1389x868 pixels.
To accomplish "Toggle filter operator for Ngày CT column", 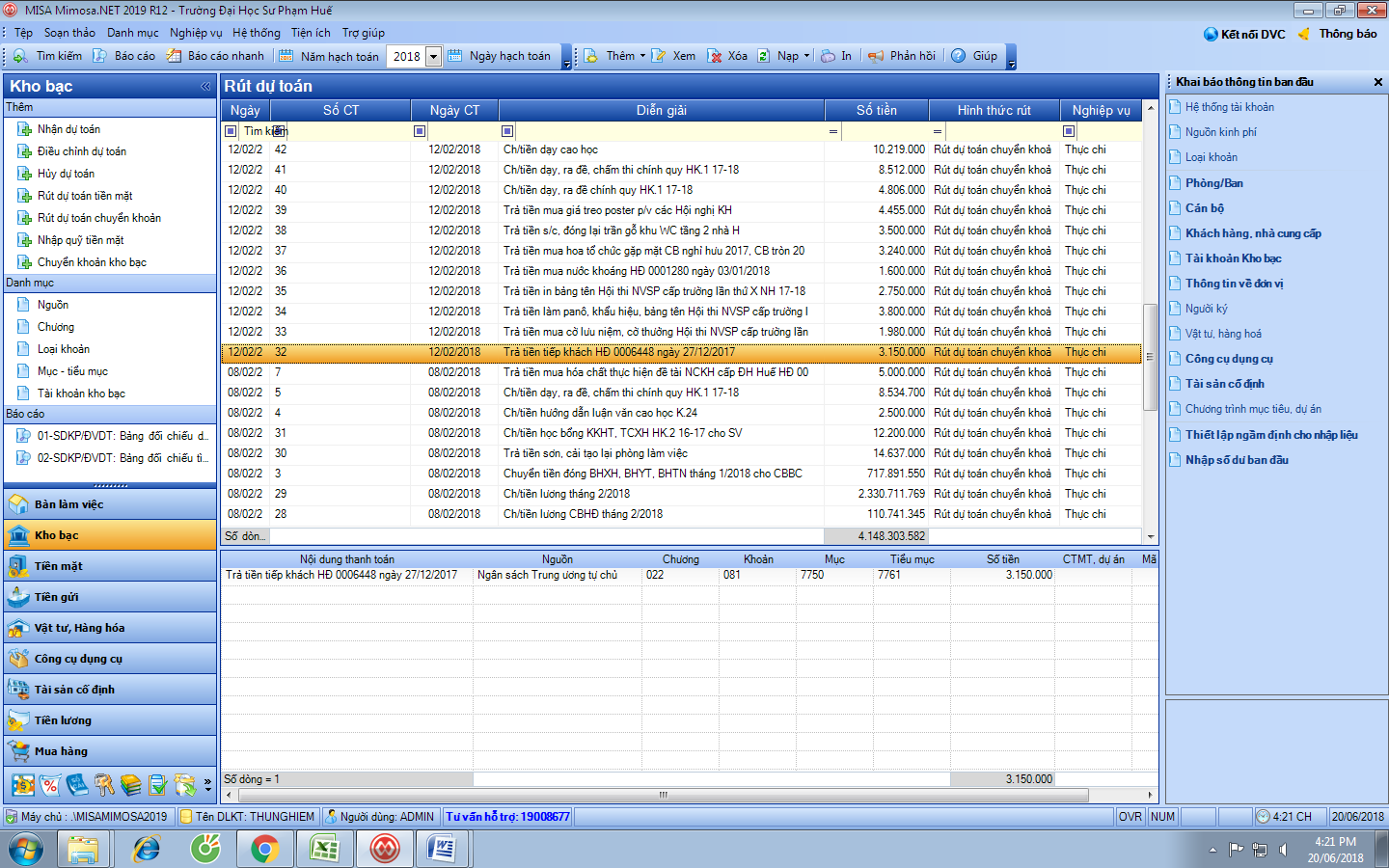I will (420, 131).
